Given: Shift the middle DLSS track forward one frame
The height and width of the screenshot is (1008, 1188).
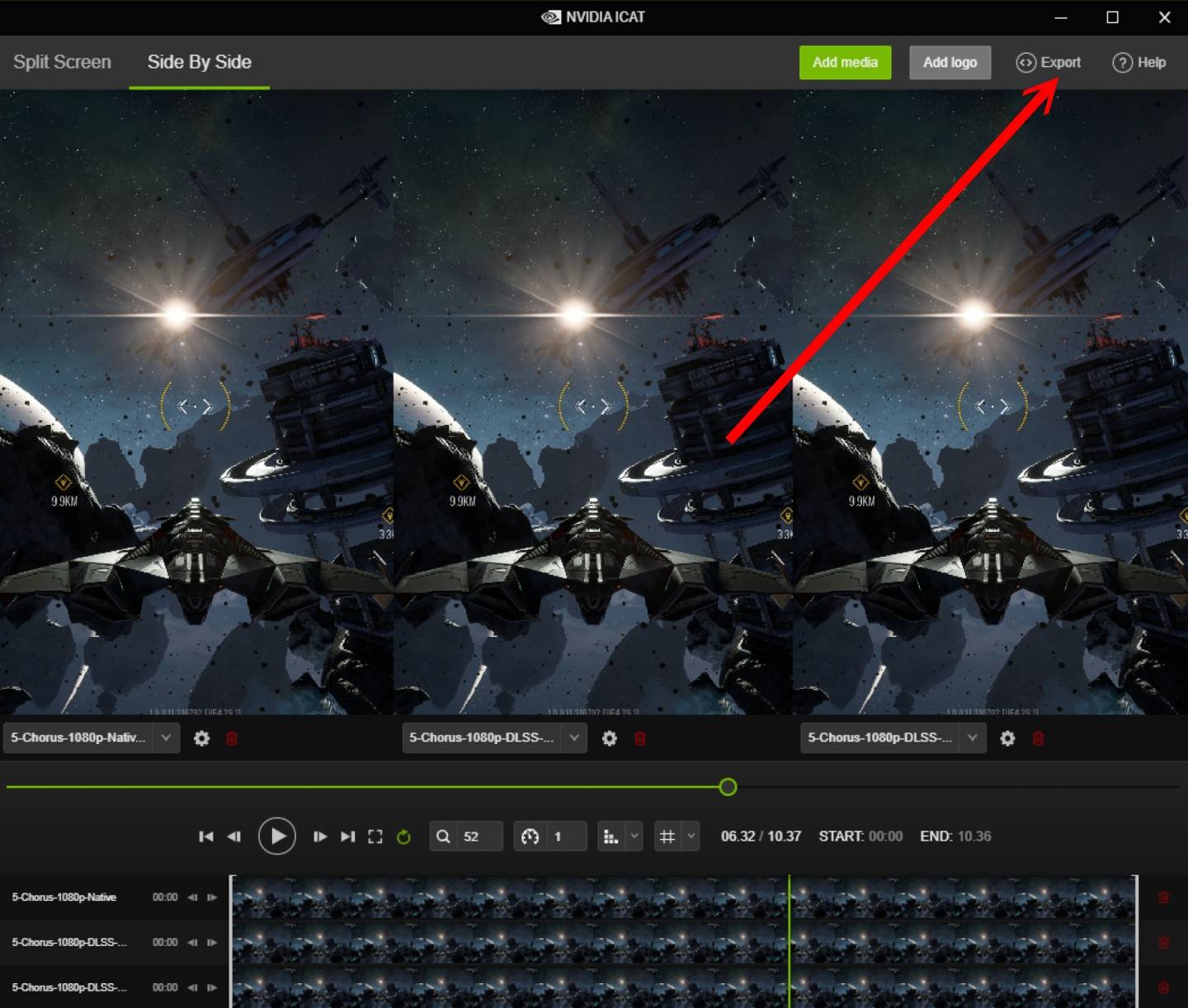Looking at the screenshot, I should click(x=212, y=942).
